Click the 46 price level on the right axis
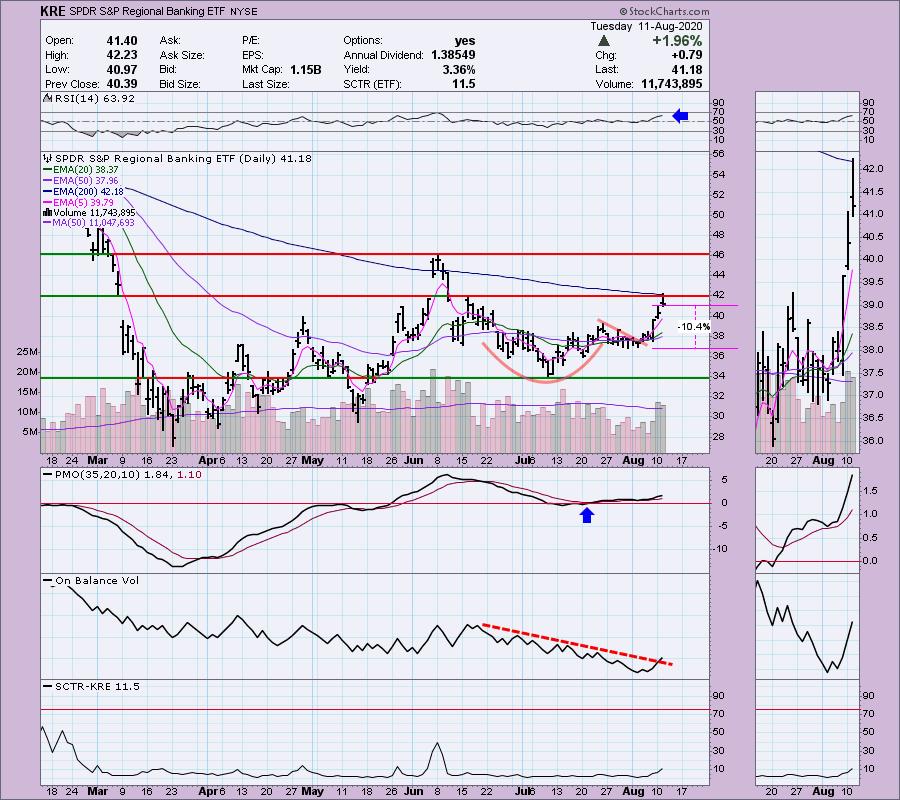900x800 pixels. coord(719,255)
